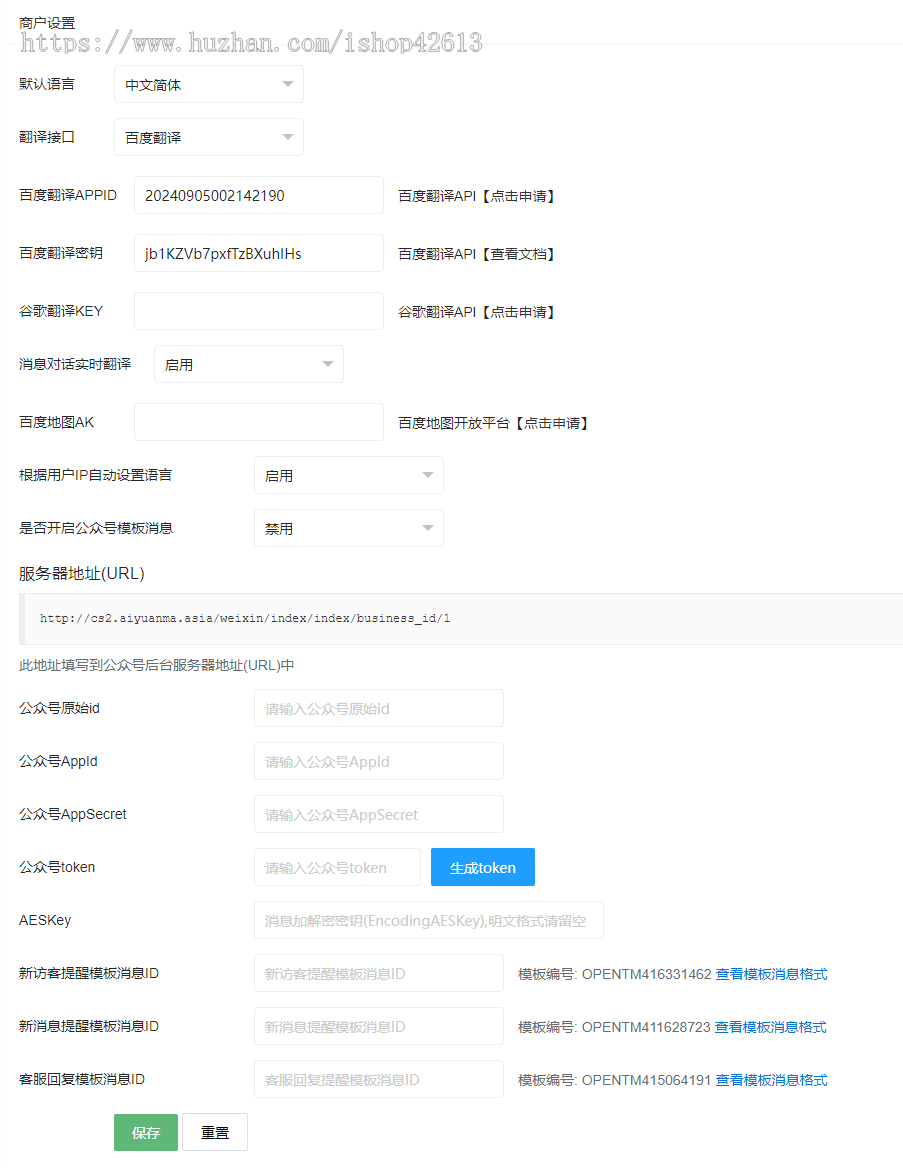Open 查看模板消息格式 for OPENTM411628723
903x1168 pixels.
[x=770, y=1027]
